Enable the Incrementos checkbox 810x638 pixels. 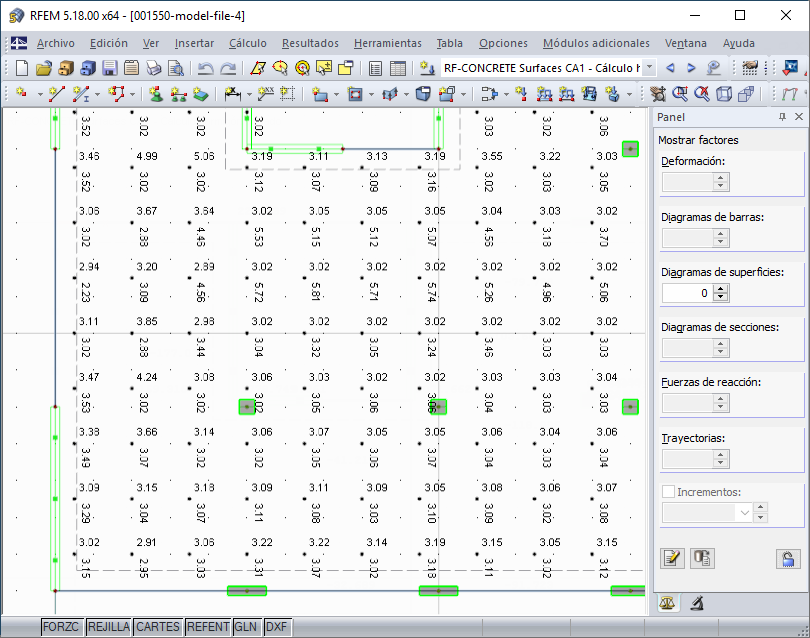coord(668,491)
